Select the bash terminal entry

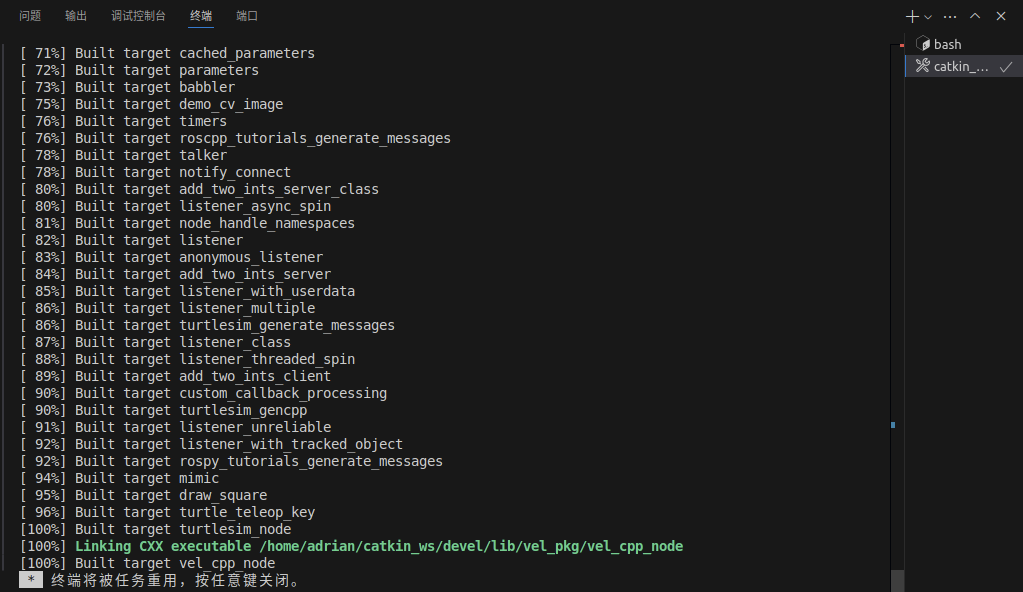pos(964,44)
